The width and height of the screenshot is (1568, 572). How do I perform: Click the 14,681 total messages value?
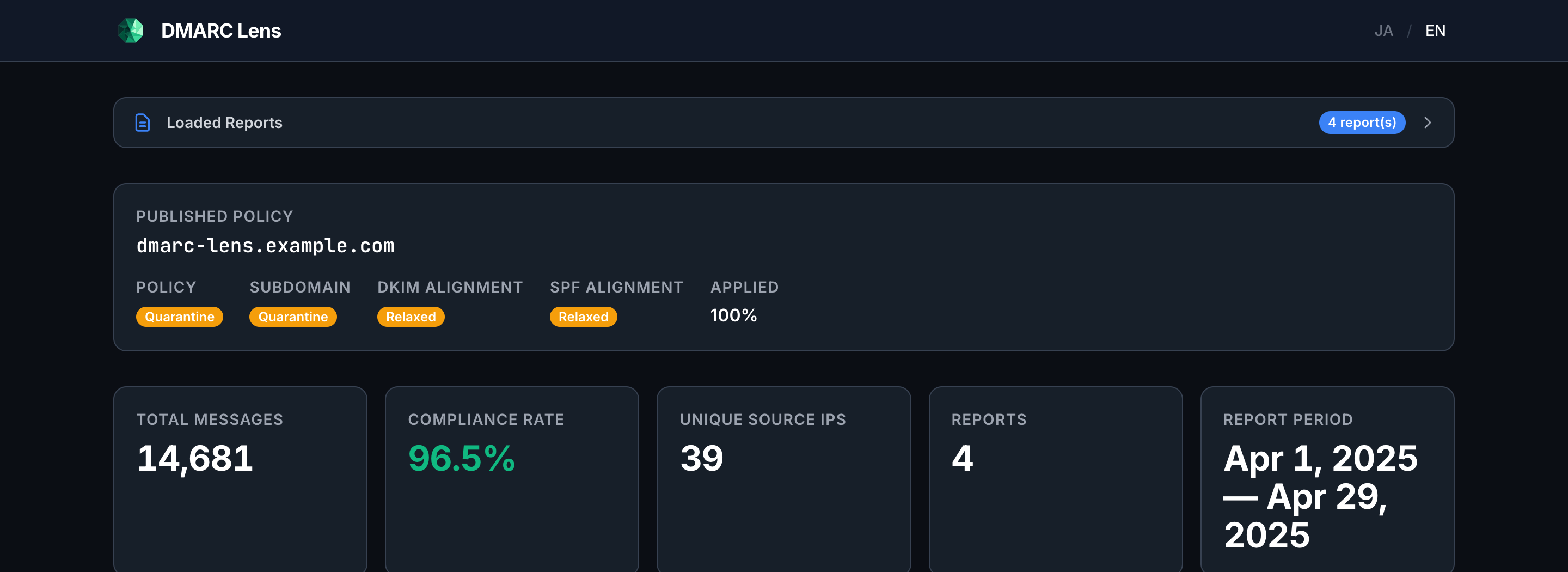point(195,458)
